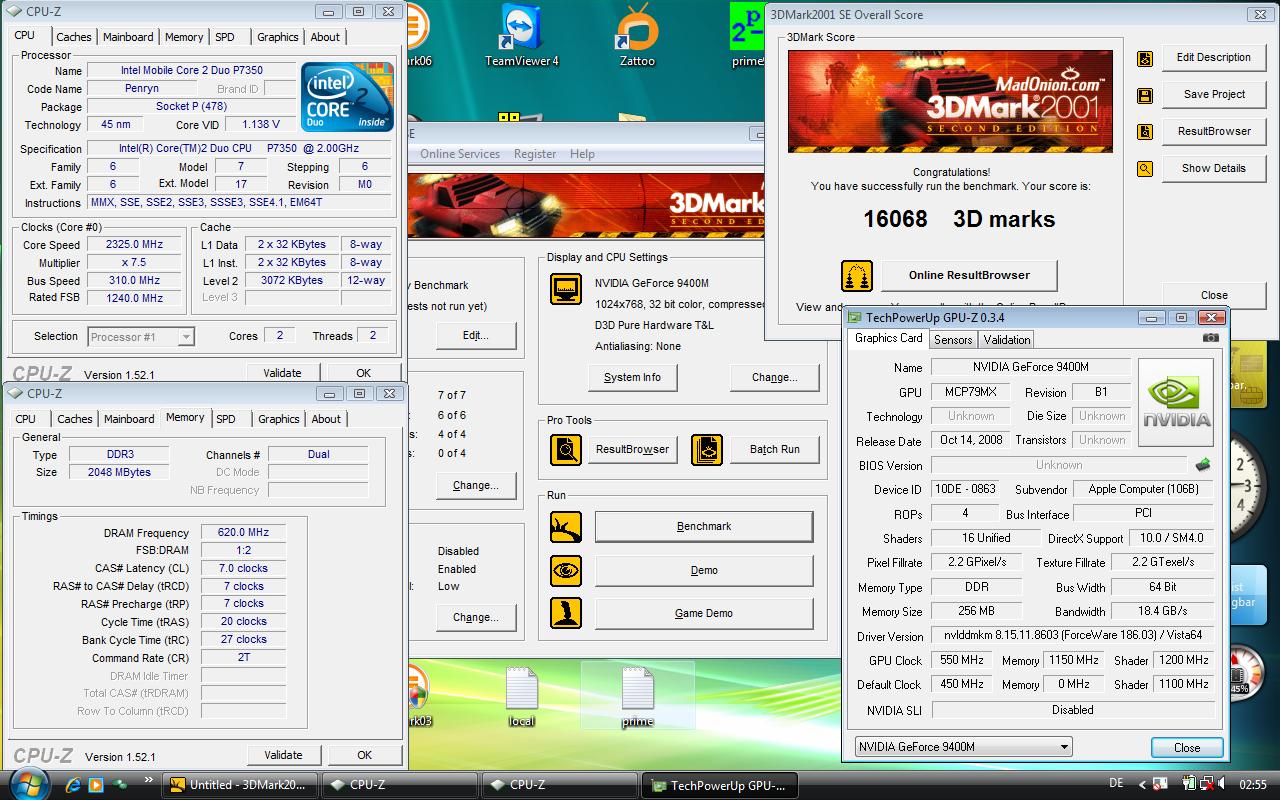Click the Game Demo button
1280x800 pixels.
pyautogui.click(x=704, y=614)
